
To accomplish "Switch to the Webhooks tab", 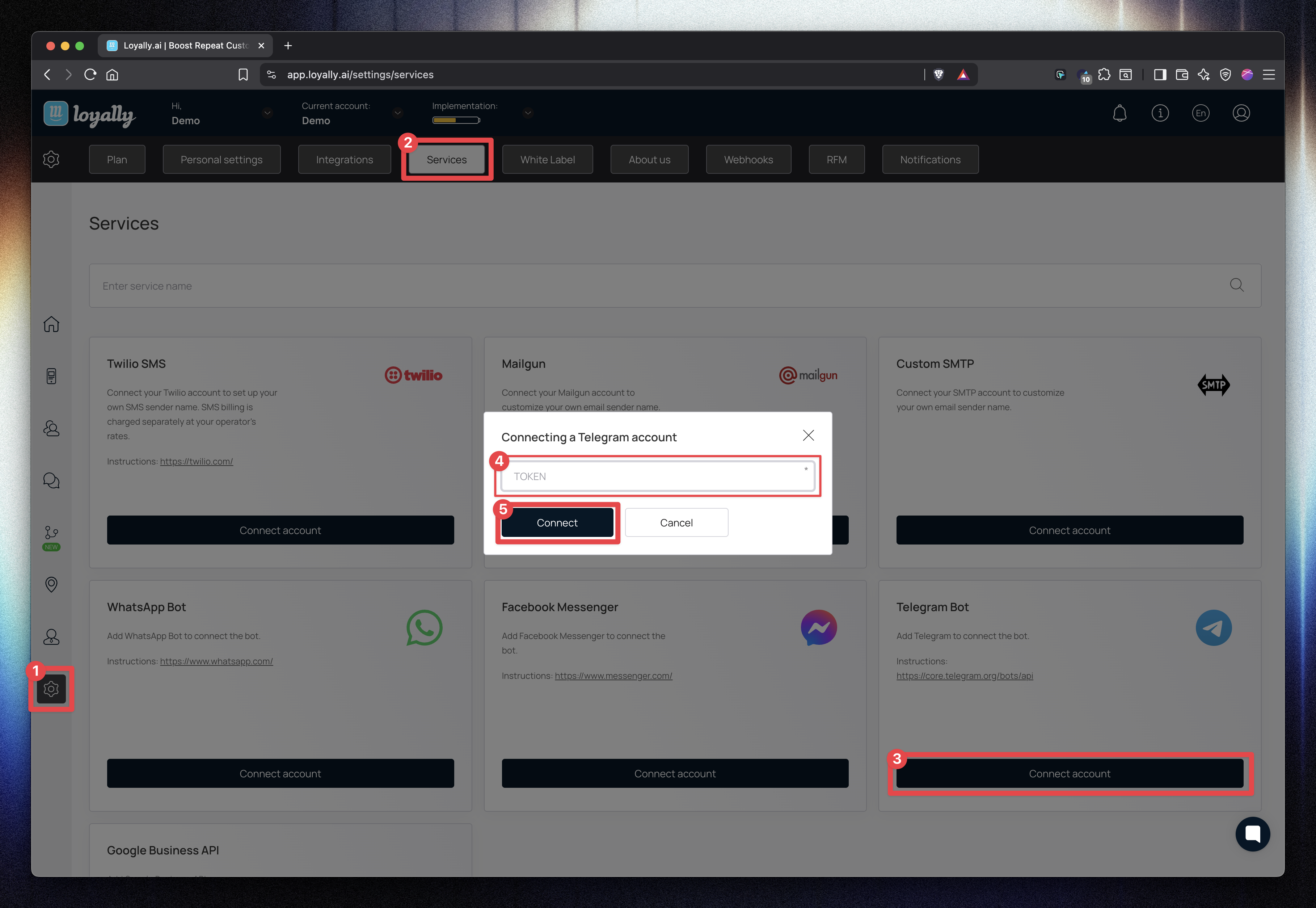I will (748, 159).
